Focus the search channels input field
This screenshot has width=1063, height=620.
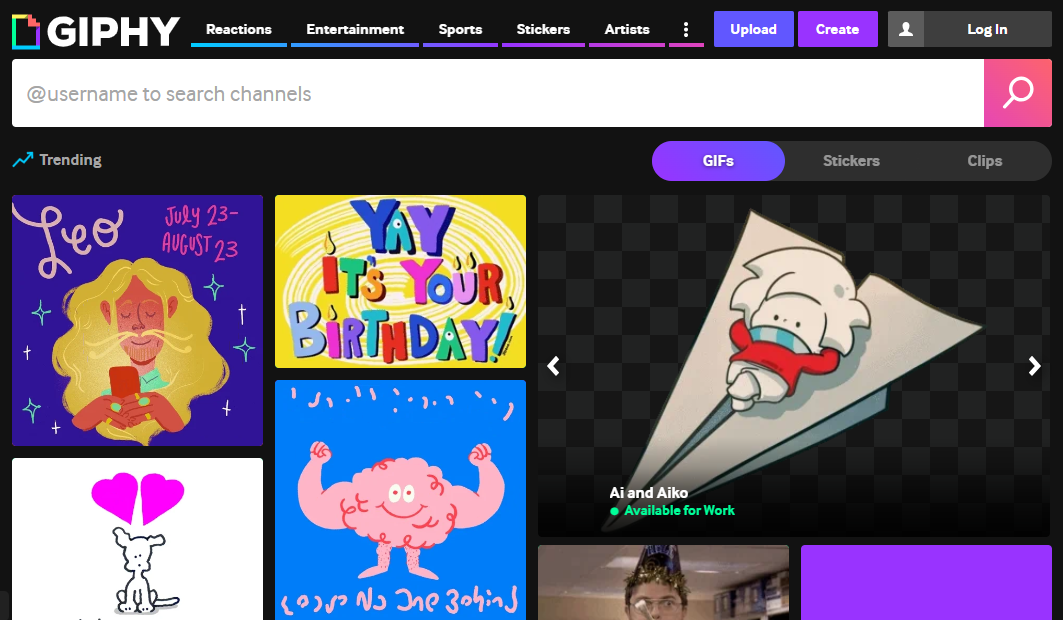(x=497, y=94)
